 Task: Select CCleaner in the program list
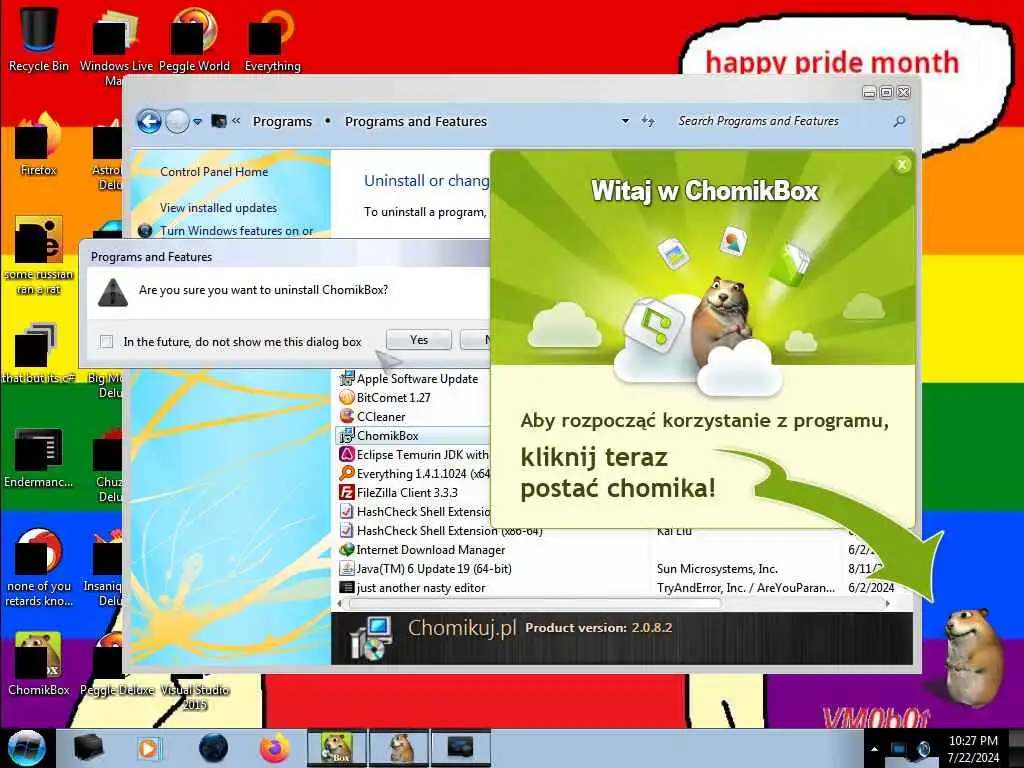coord(381,417)
